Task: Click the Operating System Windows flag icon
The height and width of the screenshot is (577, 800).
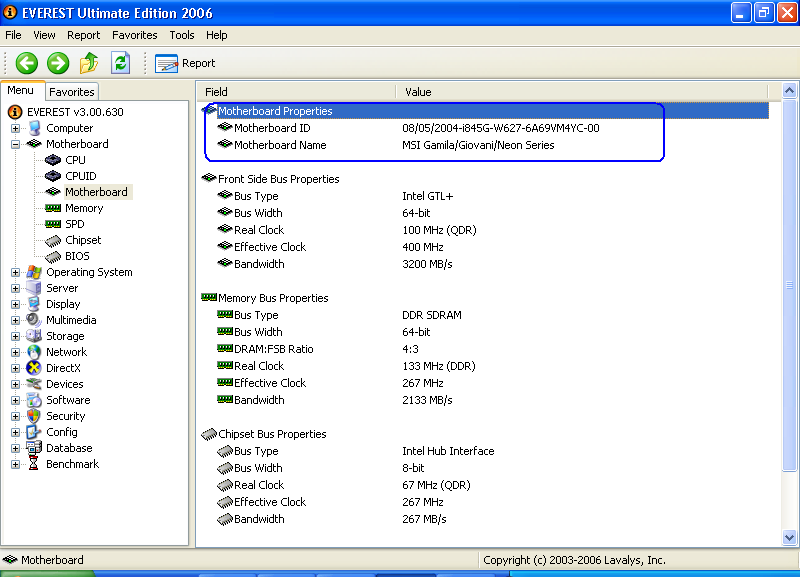Action: point(34,272)
